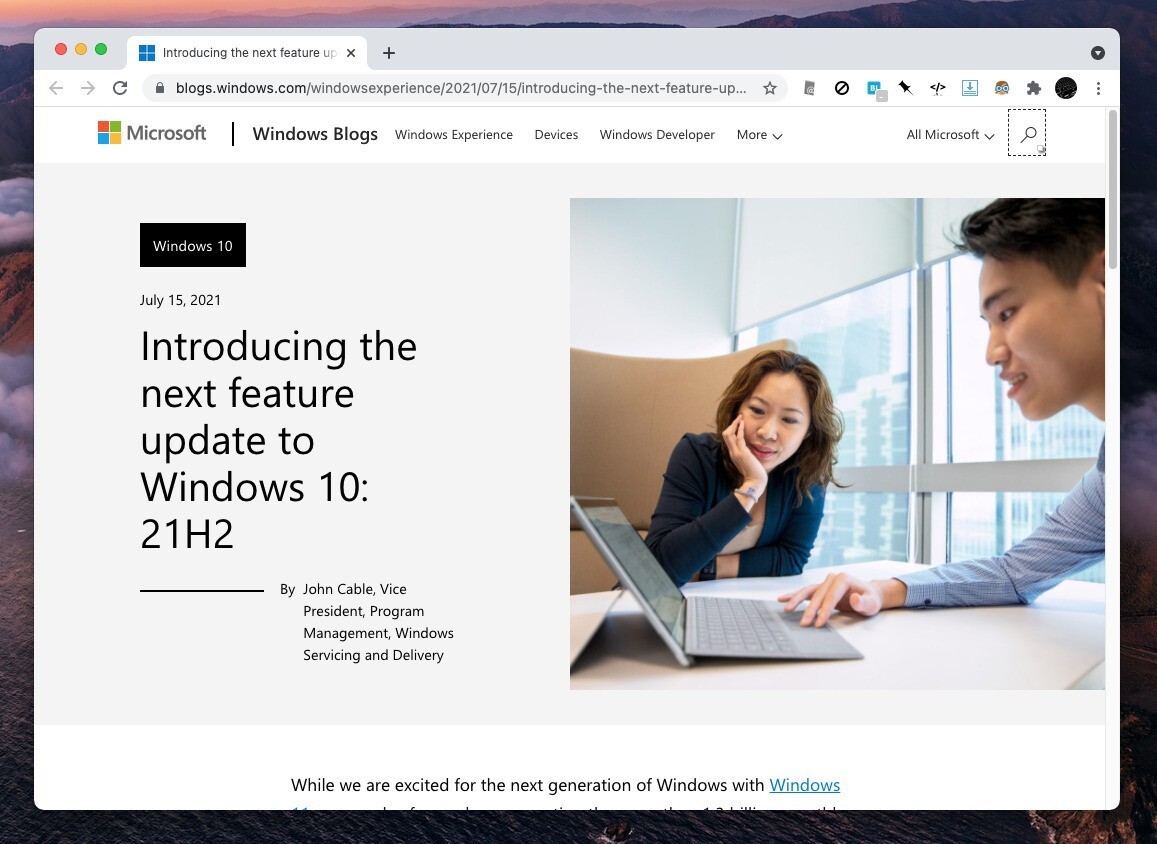The height and width of the screenshot is (844, 1157).
Task: Go to Windows Blogs home
Action: (315, 134)
